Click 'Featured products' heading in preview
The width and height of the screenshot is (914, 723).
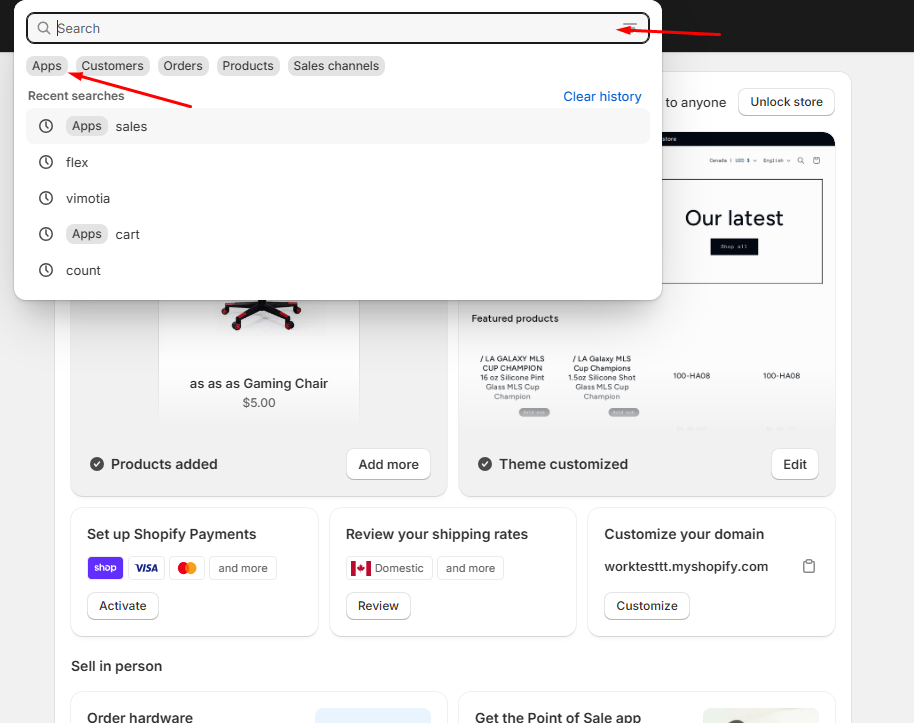(x=515, y=318)
